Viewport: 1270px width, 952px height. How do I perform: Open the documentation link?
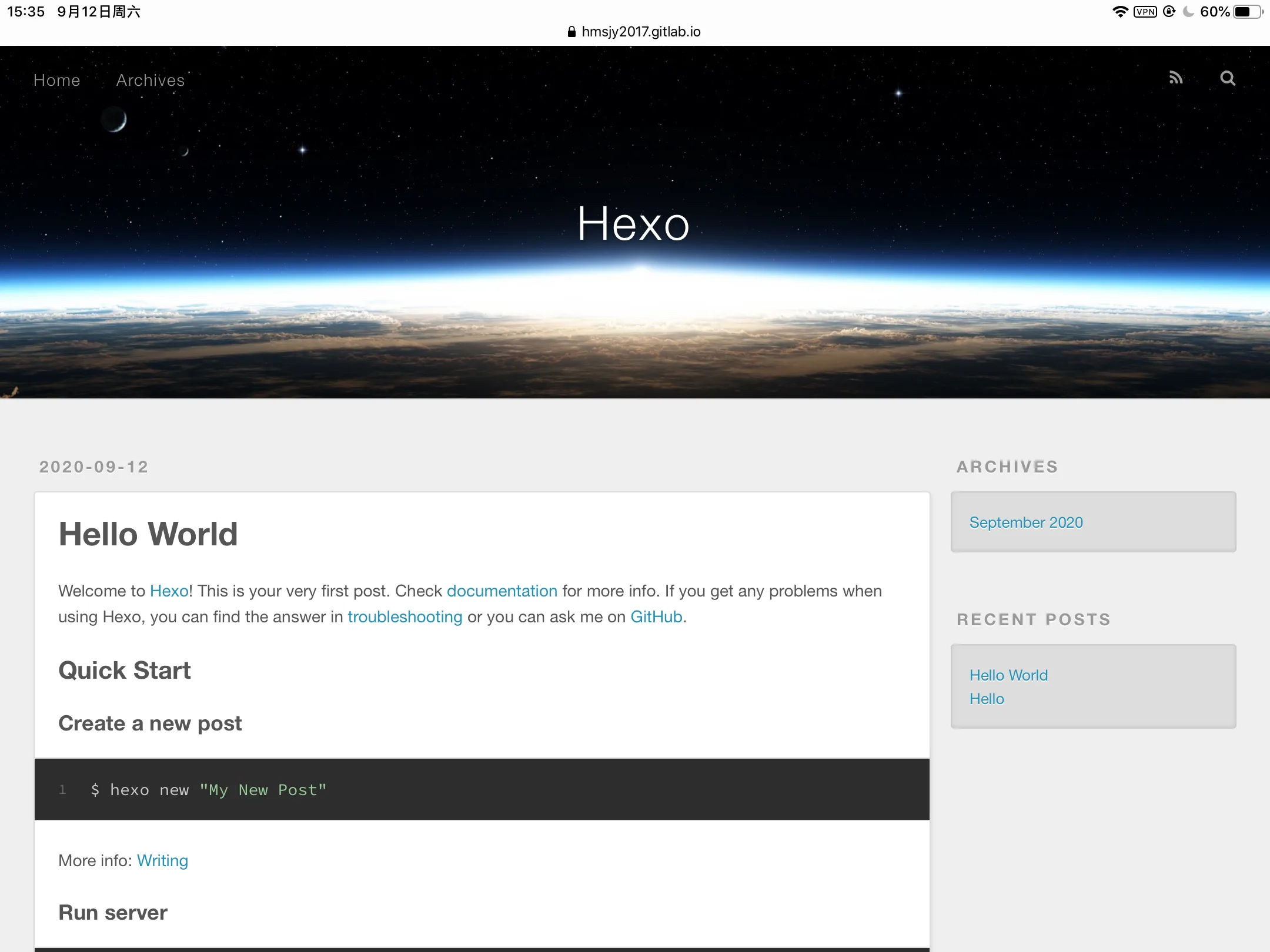[x=502, y=591]
